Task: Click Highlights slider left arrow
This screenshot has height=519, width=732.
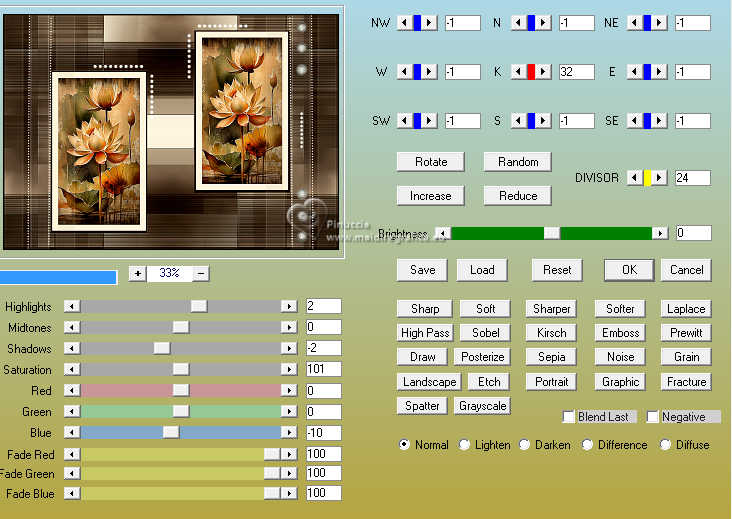Action: point(72,306)
